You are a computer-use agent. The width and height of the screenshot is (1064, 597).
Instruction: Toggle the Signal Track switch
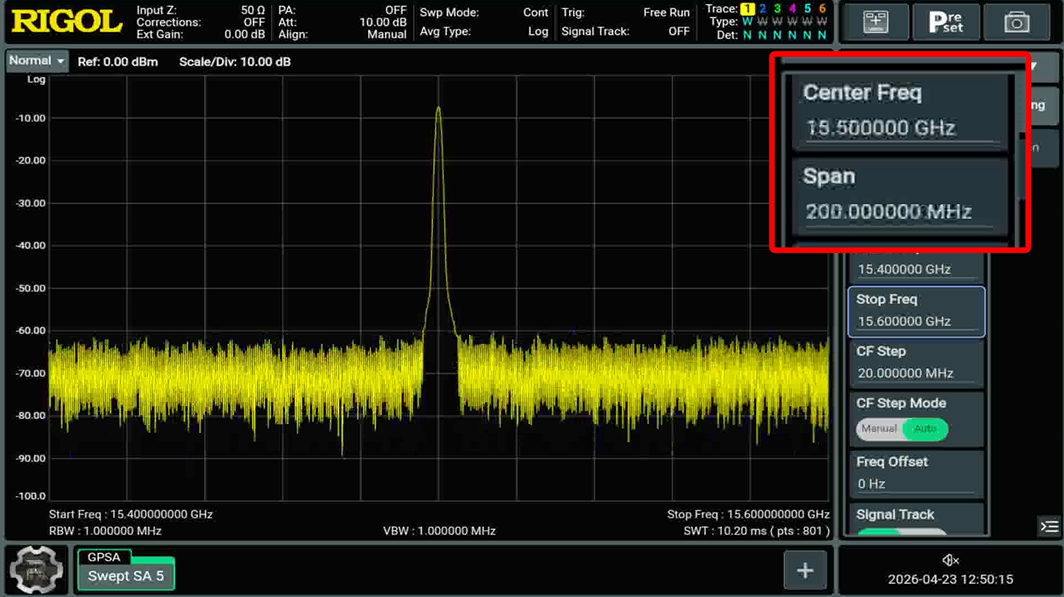tap(902, 533)
